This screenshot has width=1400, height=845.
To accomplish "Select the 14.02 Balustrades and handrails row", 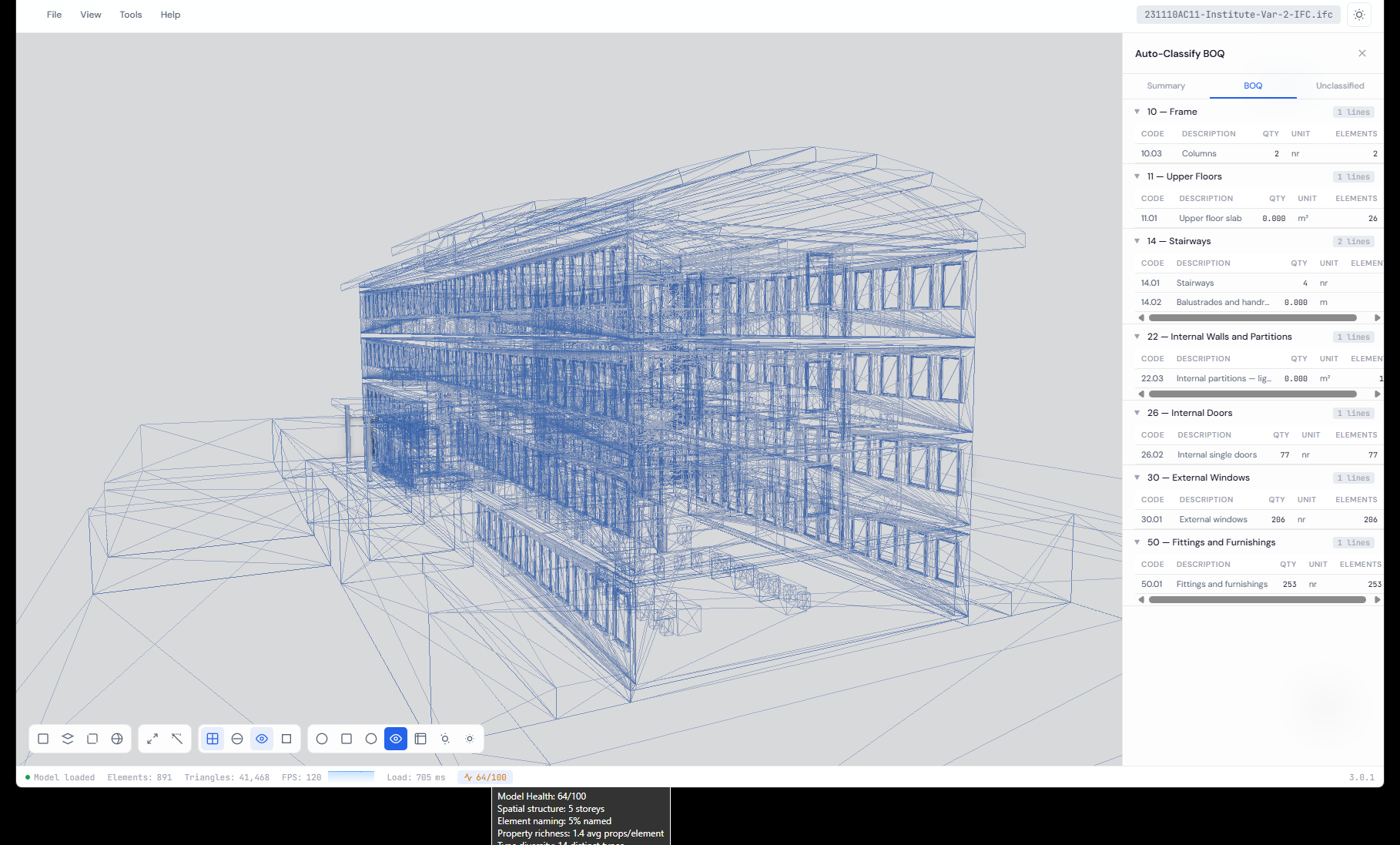I will 1259,302.
